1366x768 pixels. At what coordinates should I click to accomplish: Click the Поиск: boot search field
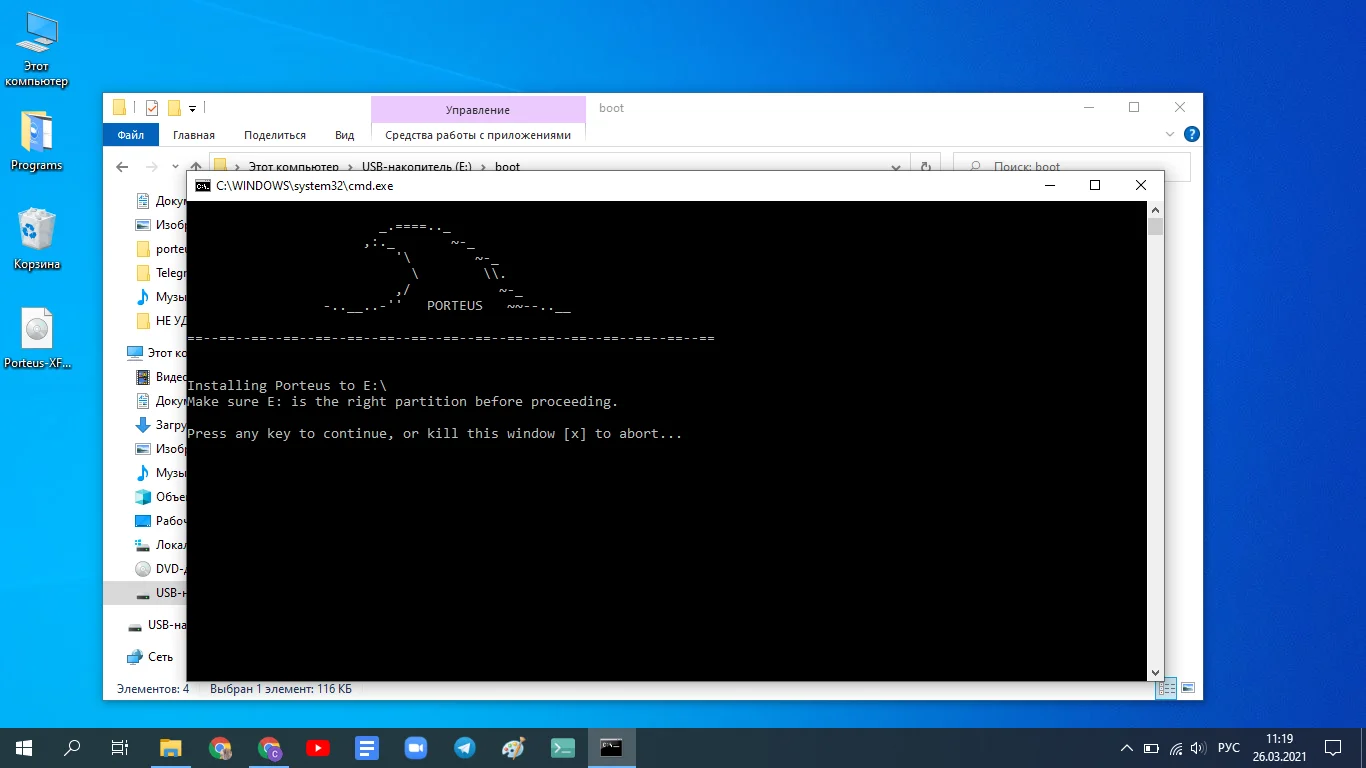click(x=1072, y=167)
